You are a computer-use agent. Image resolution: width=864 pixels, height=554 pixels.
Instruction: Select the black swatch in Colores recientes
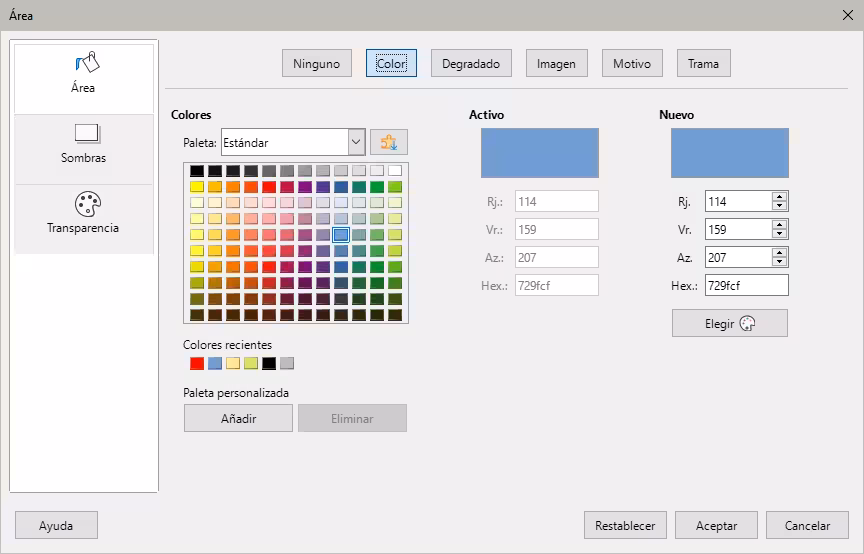[269, 363]
